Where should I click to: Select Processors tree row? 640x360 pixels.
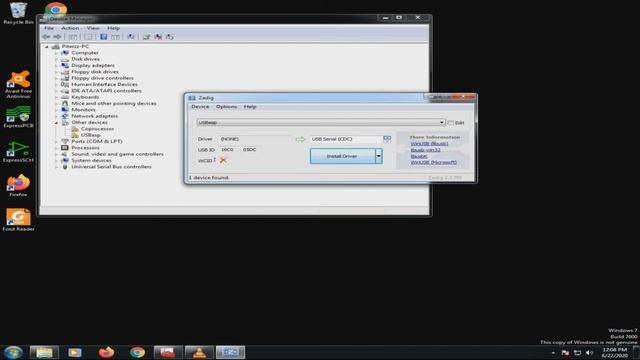click(x=85, y=148)
